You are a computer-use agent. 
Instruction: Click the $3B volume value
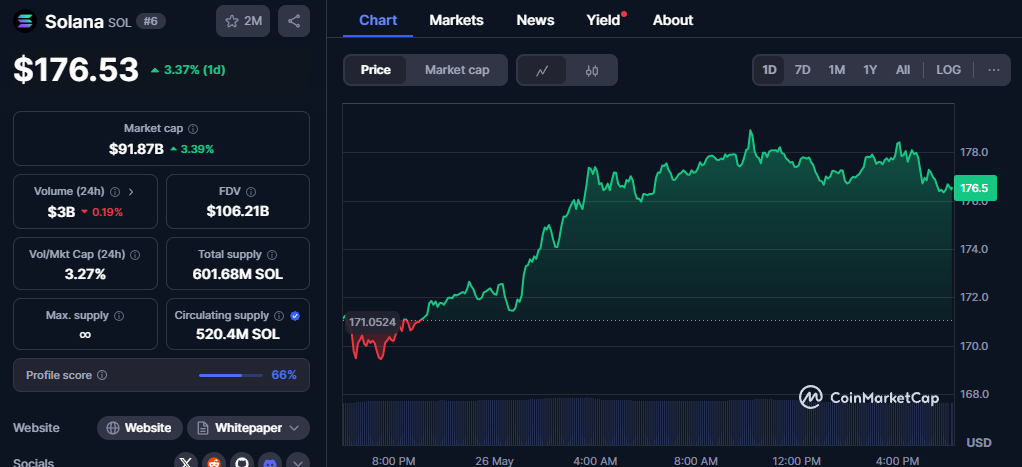point(61,212)
